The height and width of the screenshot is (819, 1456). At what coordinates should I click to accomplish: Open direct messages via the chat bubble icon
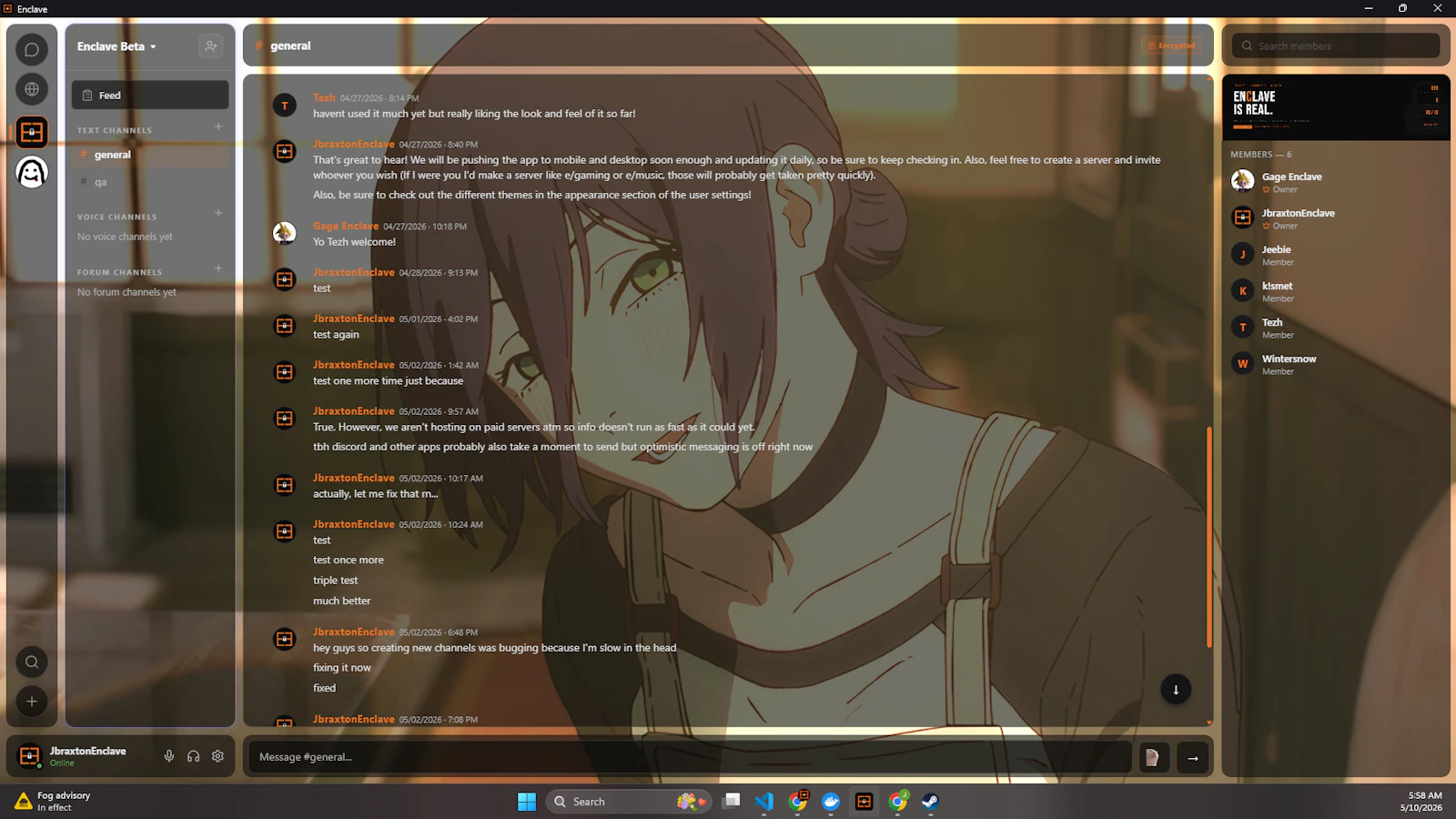coord(32,49)
